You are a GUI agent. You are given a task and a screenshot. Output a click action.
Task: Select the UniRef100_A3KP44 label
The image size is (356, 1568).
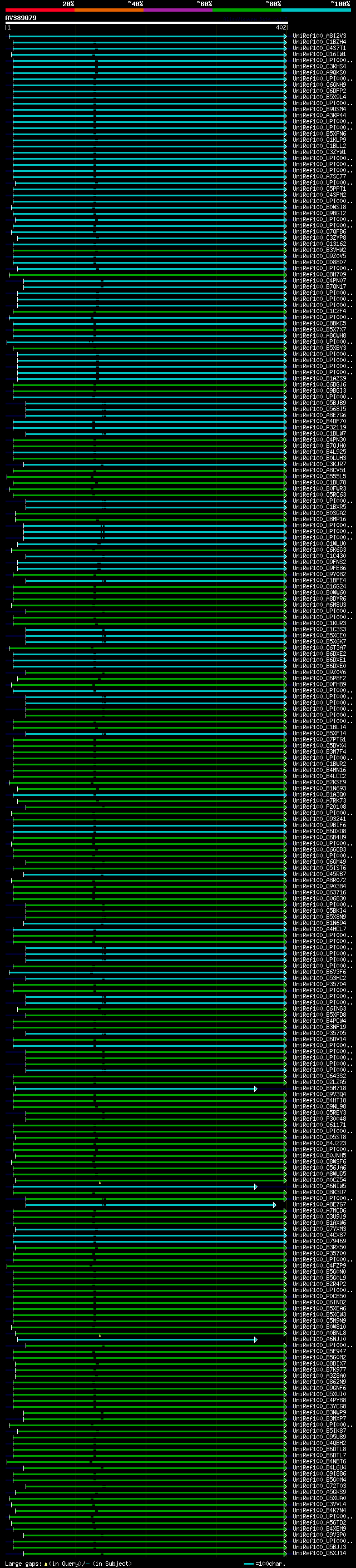tap(319, 115)
